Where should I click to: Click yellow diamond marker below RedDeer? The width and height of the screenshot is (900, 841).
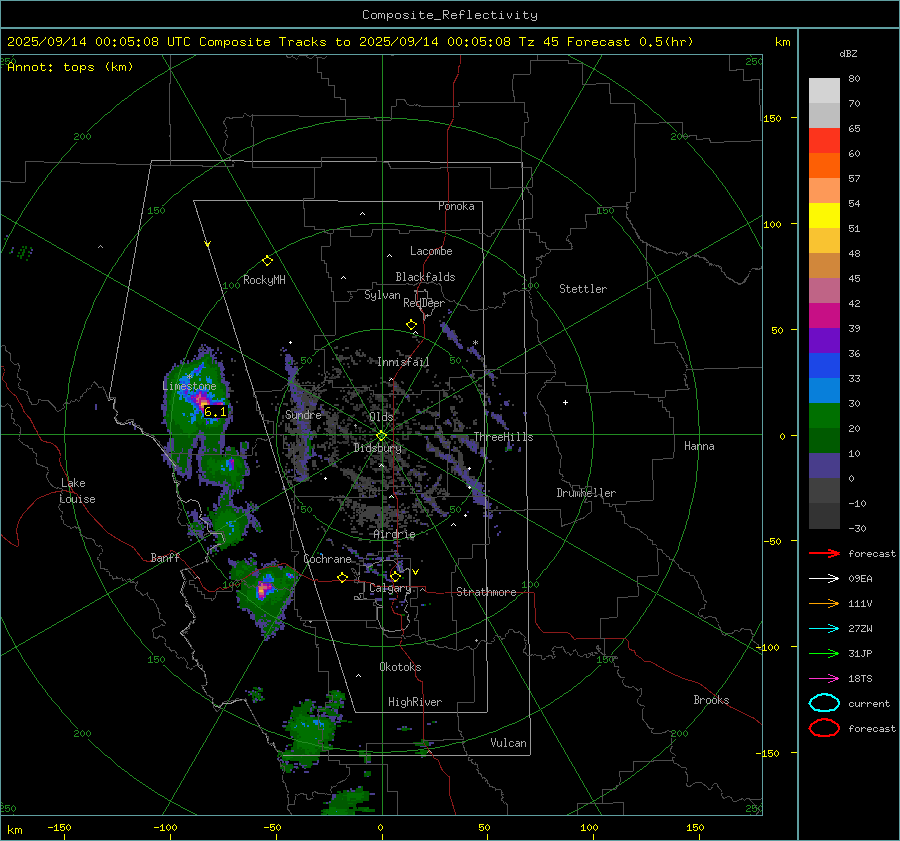[x=411, y=325]
